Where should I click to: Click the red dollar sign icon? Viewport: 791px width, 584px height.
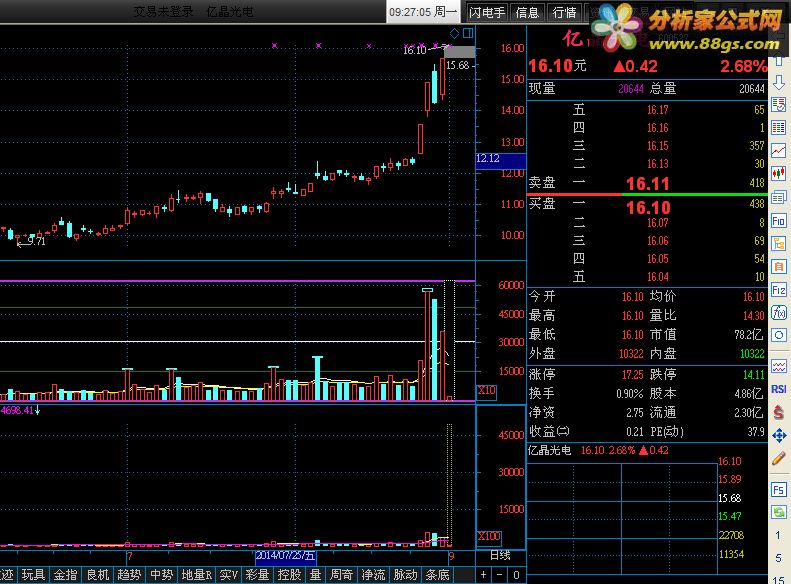point(779,413)
